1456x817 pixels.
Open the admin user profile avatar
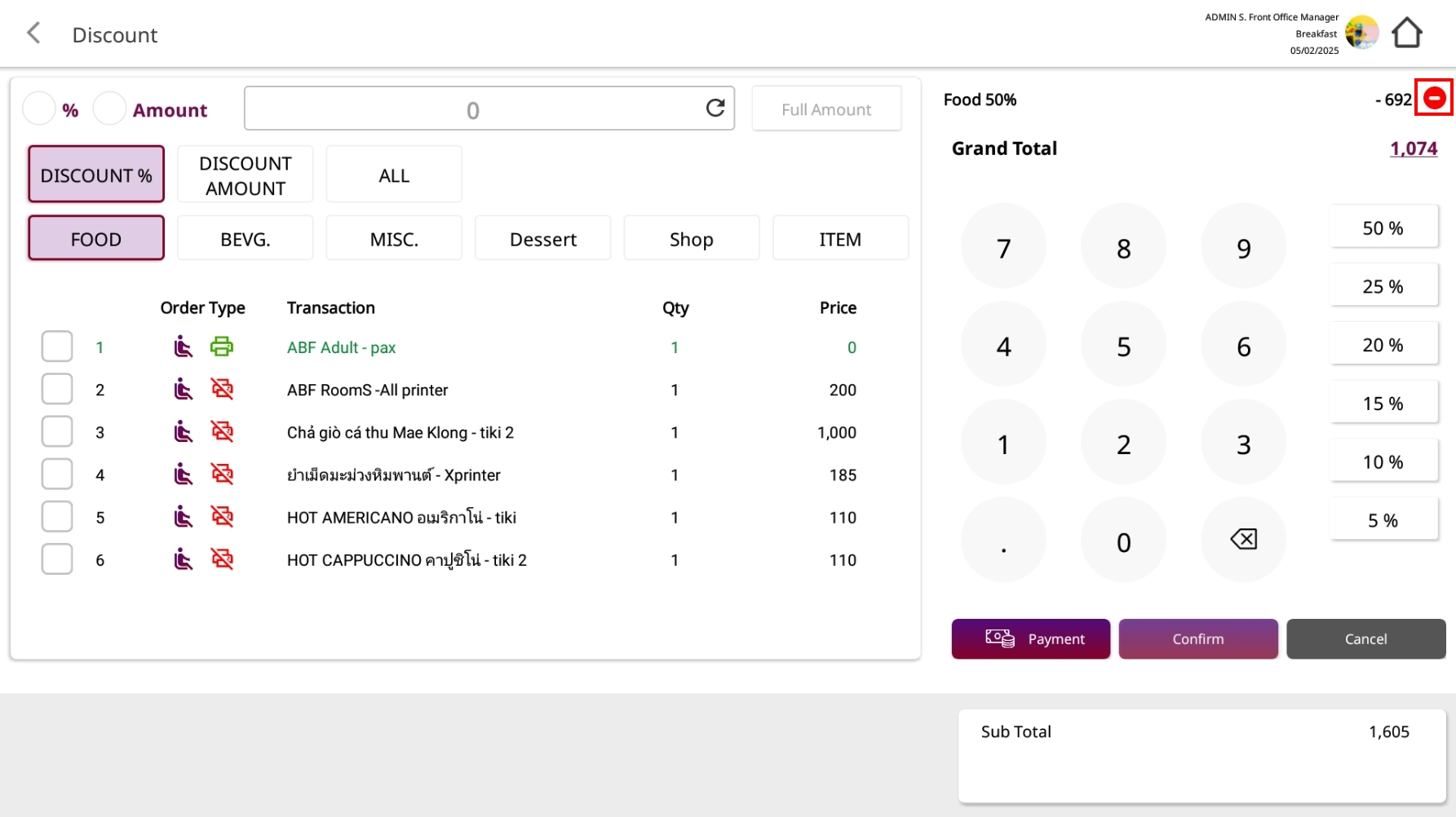click(1361, 33)
